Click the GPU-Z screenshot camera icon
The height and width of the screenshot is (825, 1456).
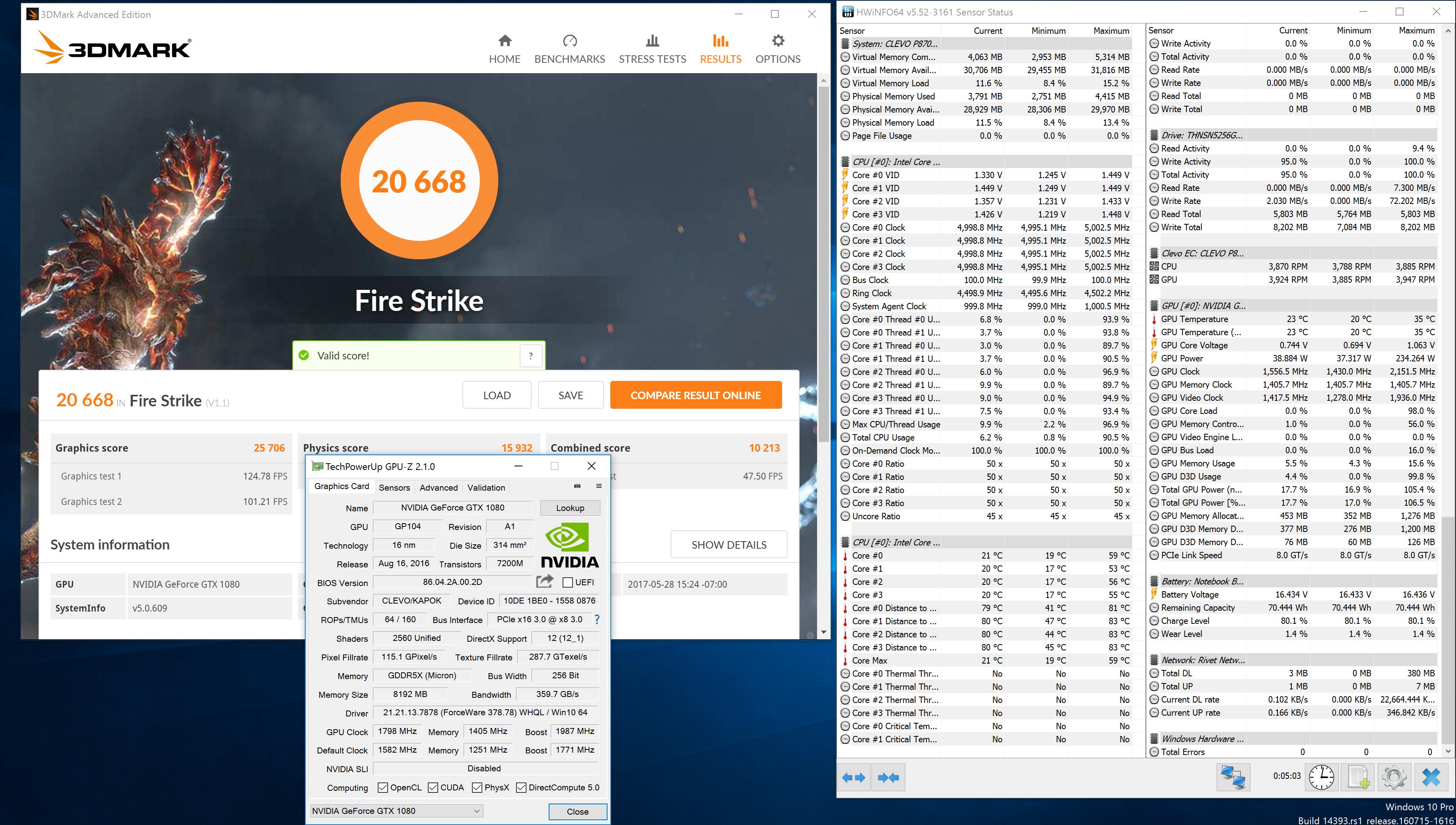[x=577, y=486]
